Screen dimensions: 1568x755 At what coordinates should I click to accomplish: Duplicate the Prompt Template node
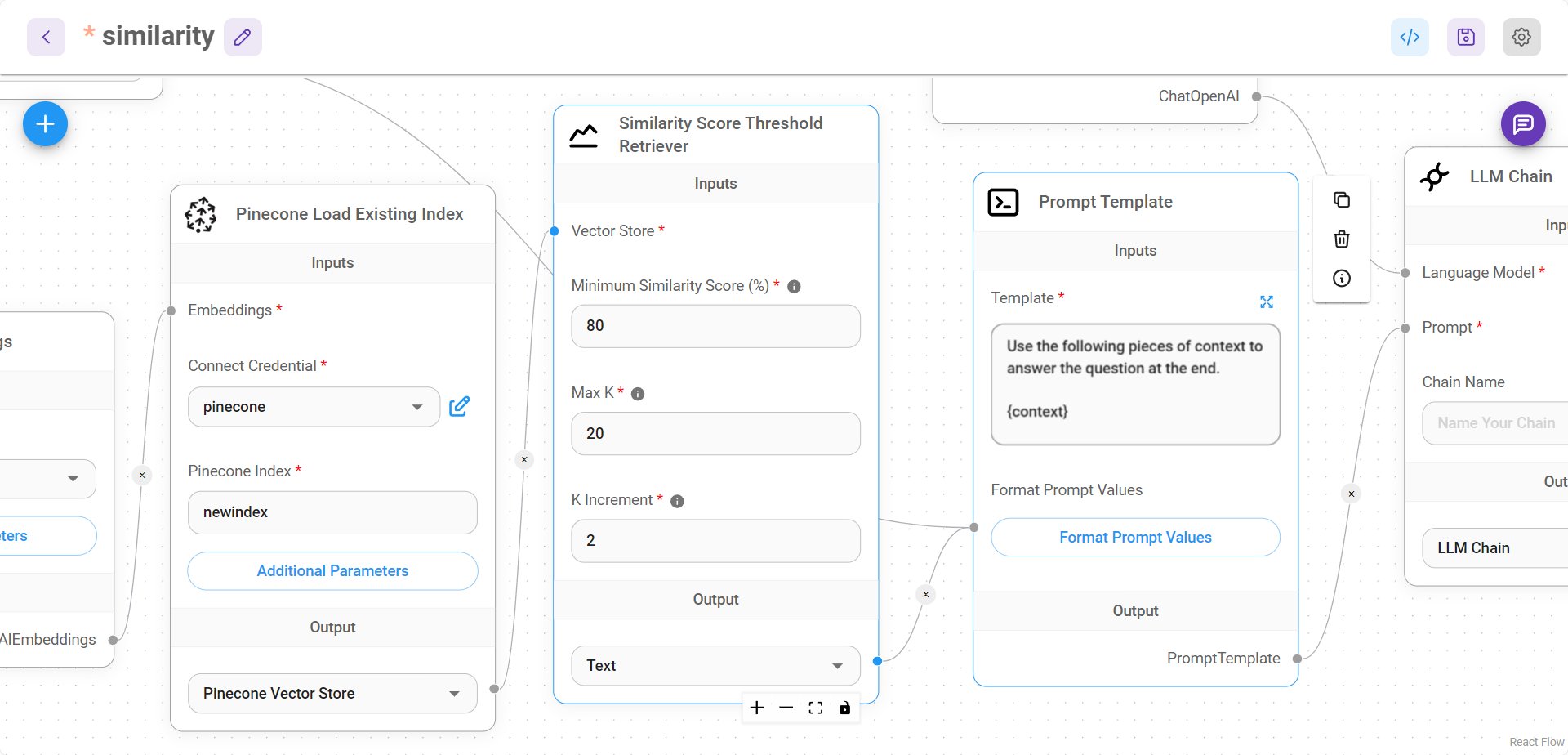(1342, 200)
